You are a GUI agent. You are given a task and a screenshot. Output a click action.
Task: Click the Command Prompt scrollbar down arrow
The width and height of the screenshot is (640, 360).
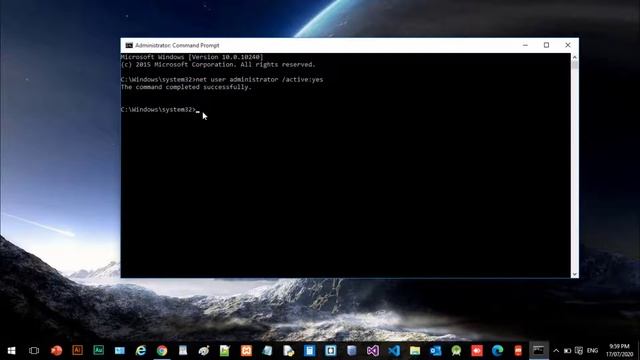(x=575, y=274)
